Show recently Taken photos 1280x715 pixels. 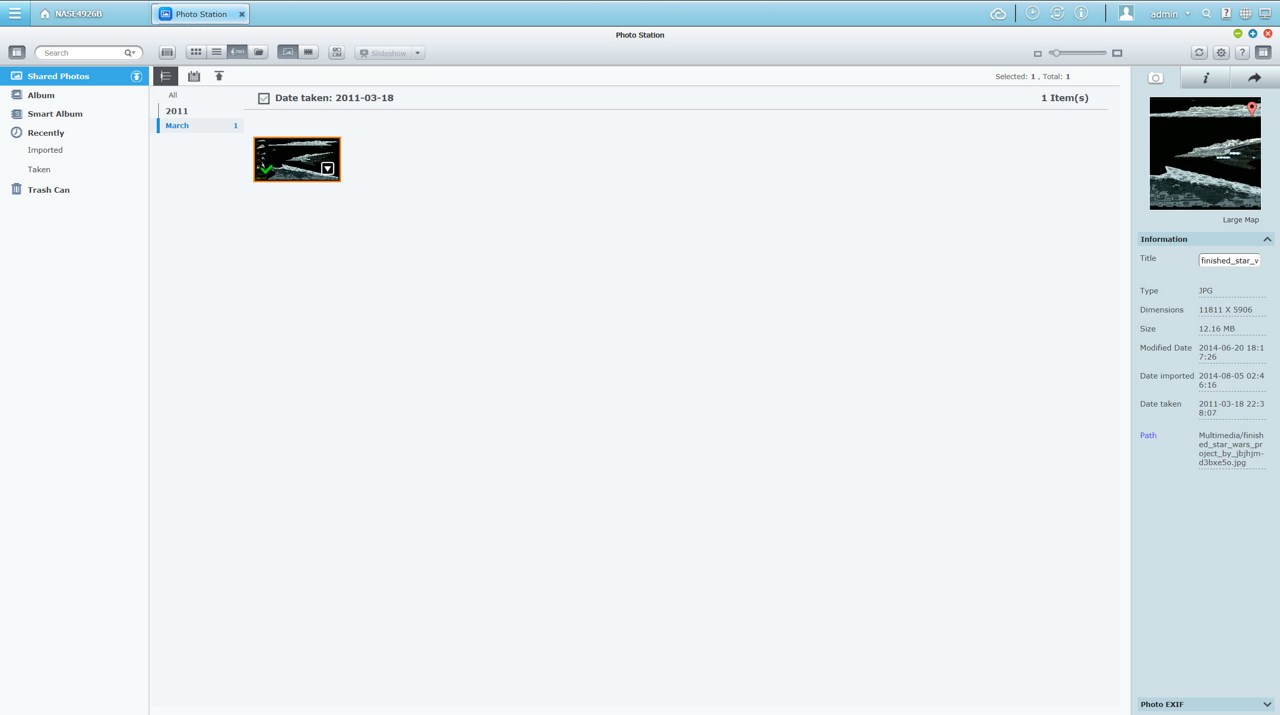tap(39, 170)
